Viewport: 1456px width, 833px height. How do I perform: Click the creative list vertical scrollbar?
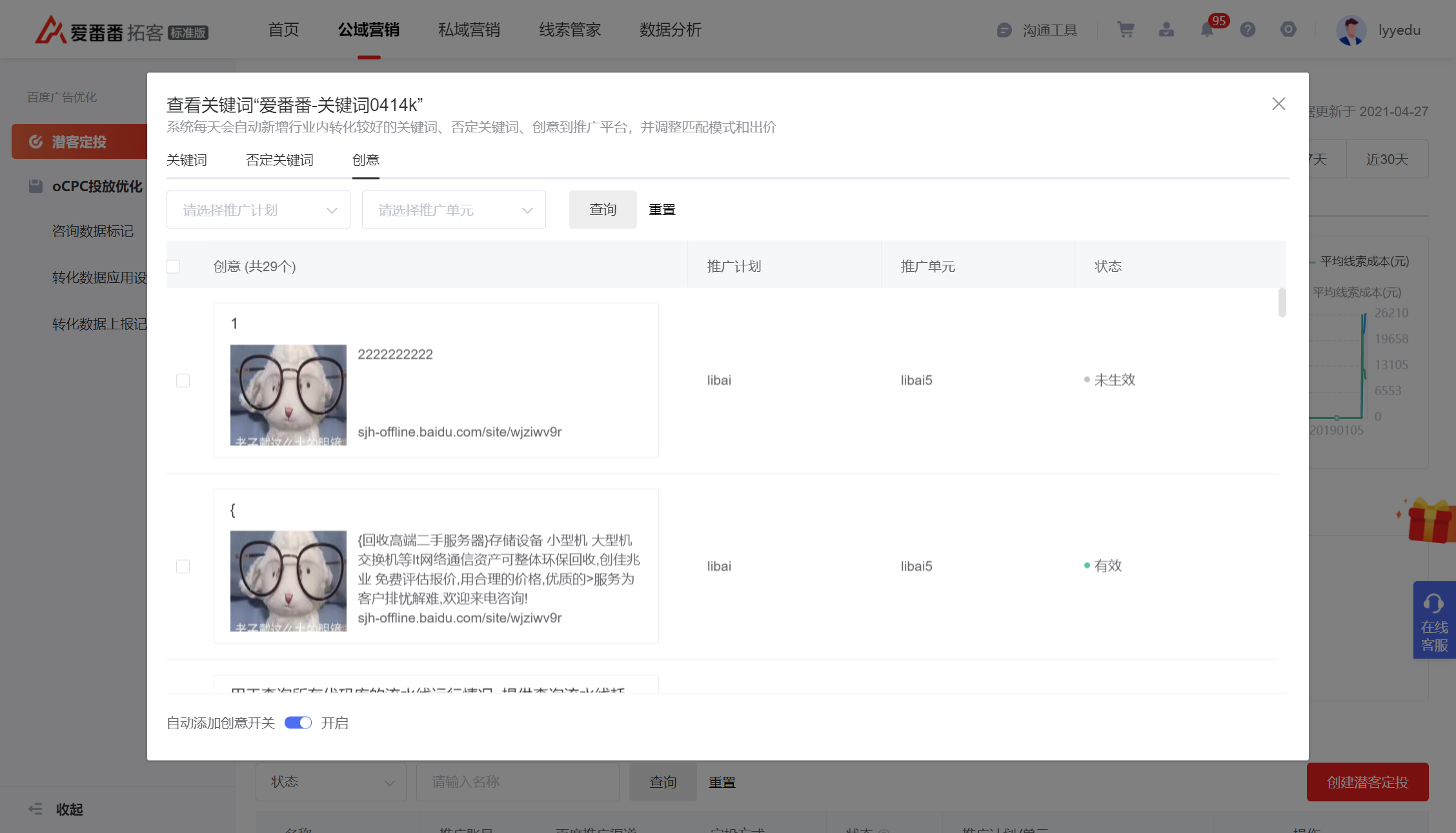click(x=1282, y=302)
